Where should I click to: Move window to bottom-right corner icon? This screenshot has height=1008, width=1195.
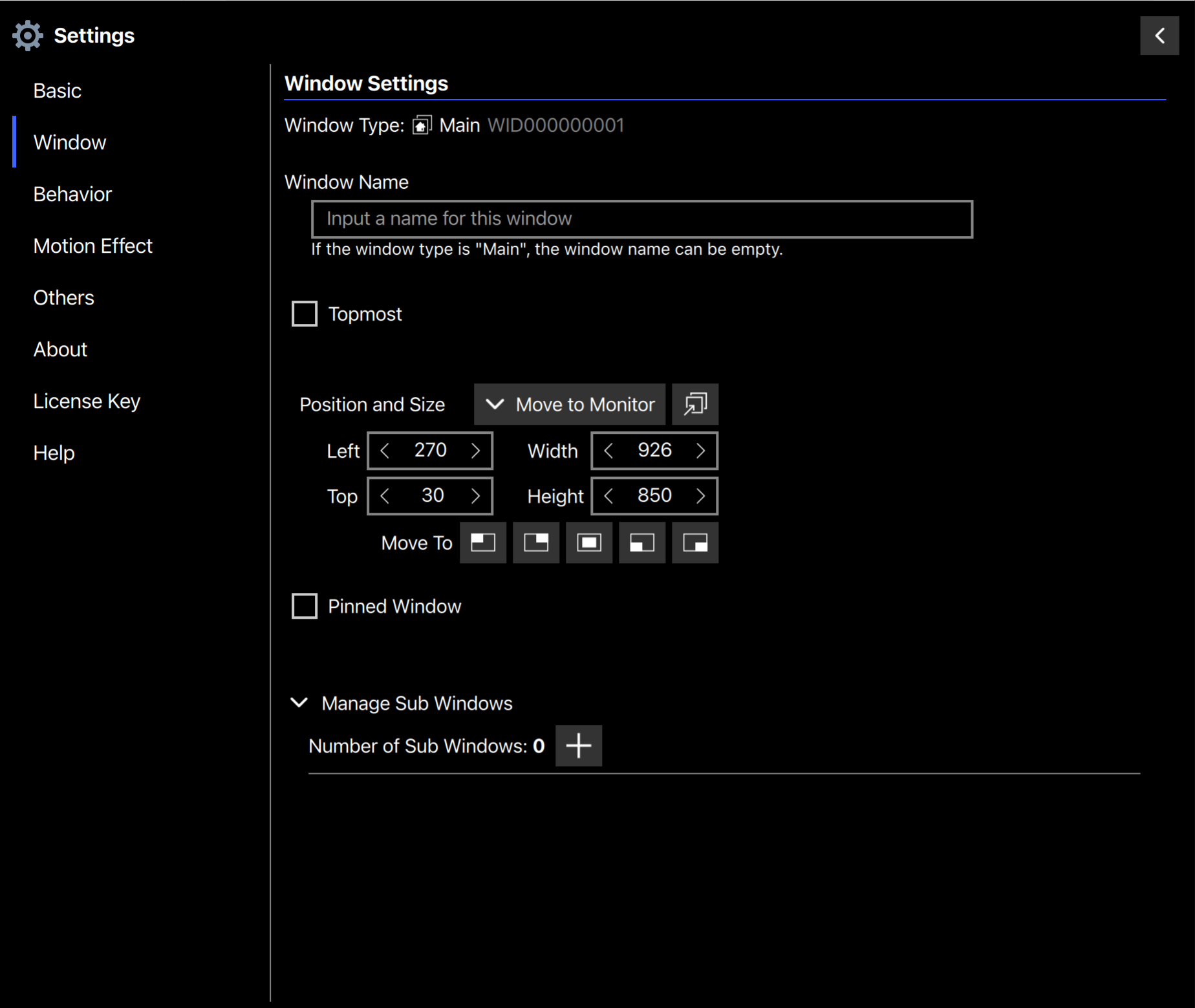[694, 542]
